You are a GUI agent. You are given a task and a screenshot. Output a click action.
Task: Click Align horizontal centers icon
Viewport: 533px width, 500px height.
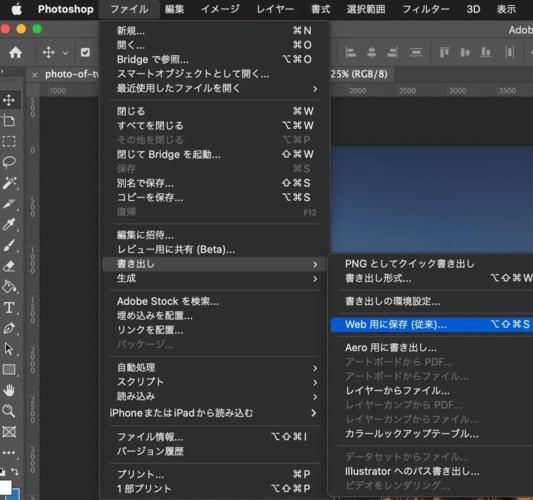coord(371,53)
